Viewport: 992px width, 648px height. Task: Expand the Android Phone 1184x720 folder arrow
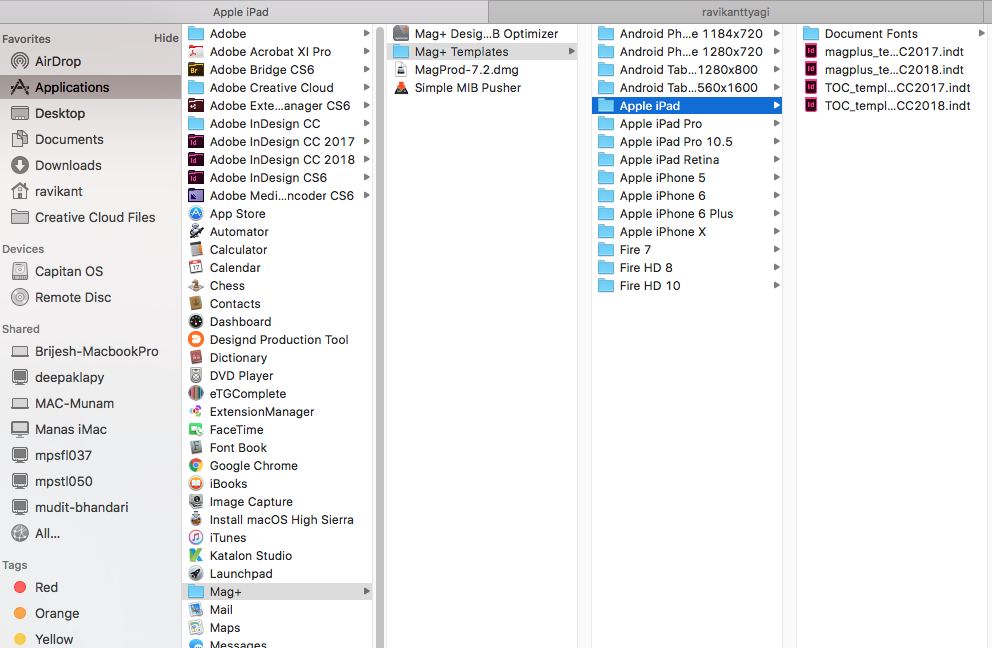[x=777, y=34]
